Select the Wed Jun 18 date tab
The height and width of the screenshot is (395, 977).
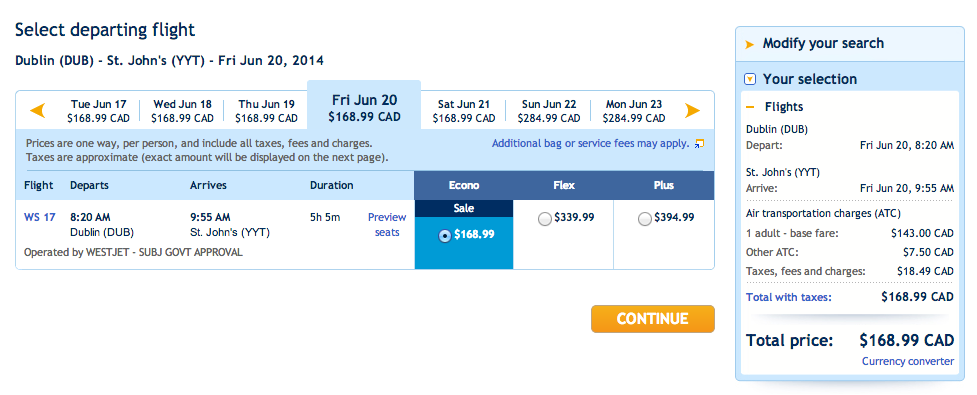point(183,111)
